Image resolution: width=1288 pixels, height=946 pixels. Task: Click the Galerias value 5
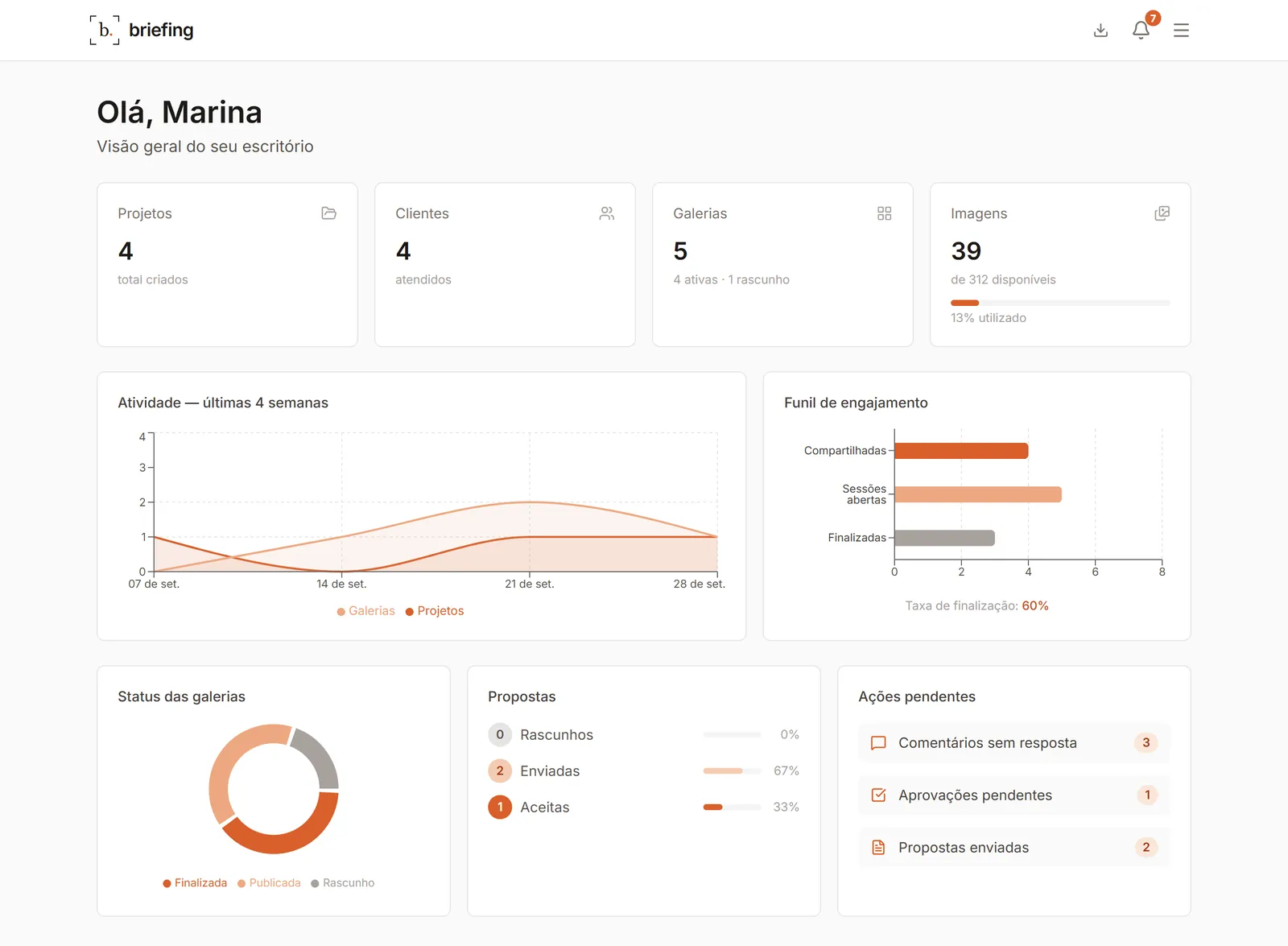(680, 251)
